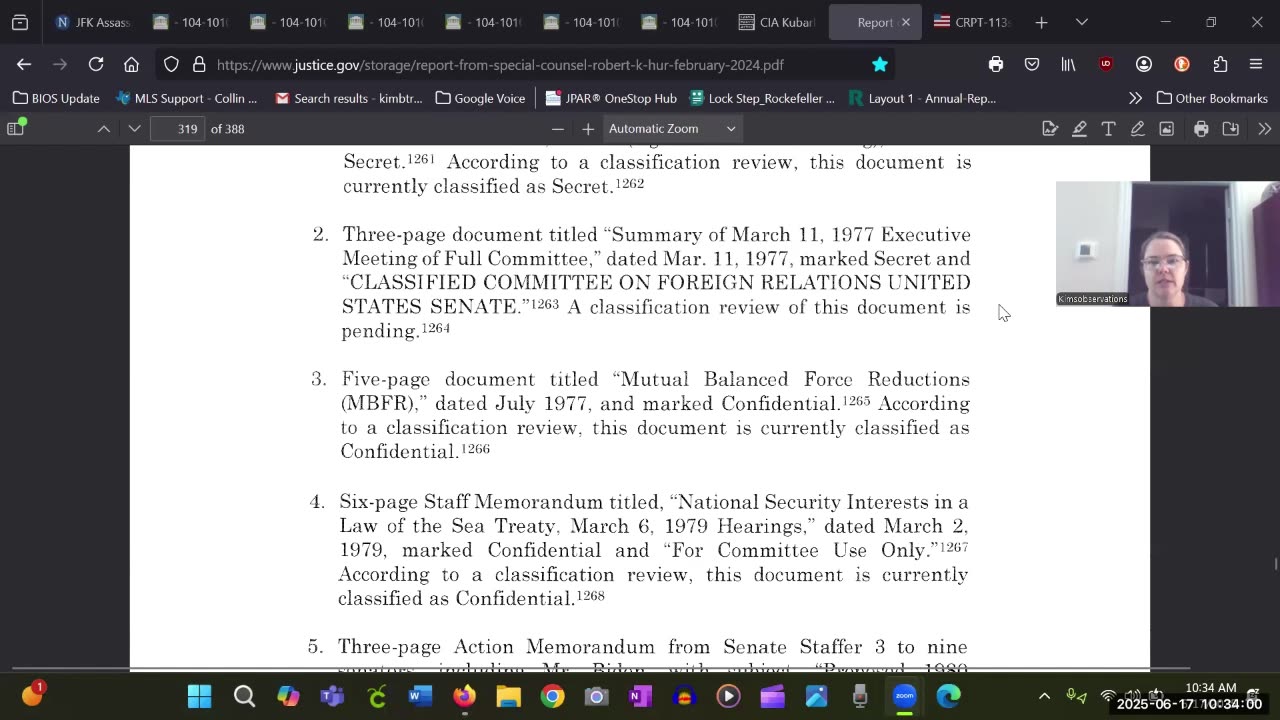Switch to the CIA Kubar tab

(778, 22)
